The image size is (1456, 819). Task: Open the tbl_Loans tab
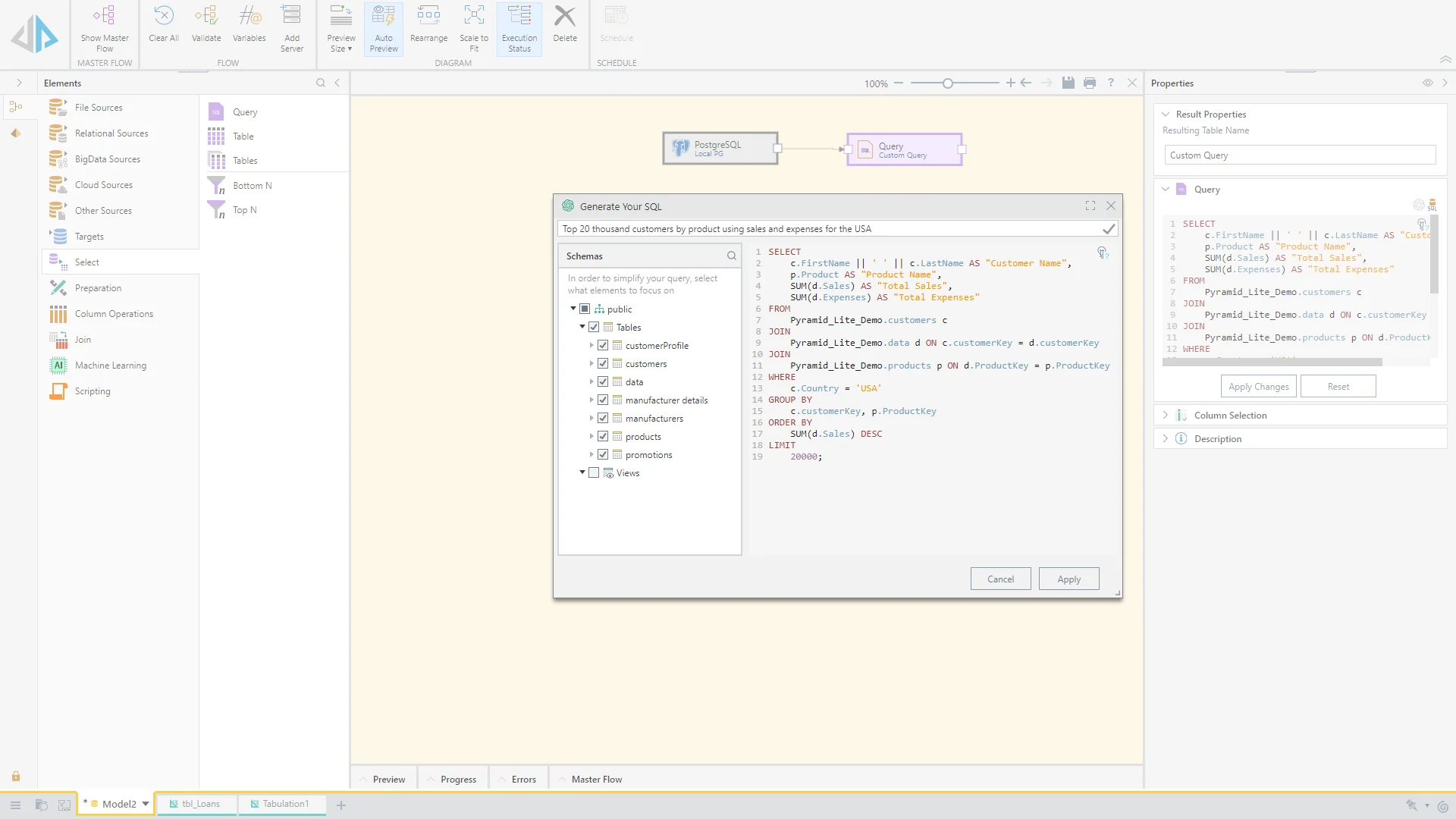pyautogui.click(x=200, y=804)
